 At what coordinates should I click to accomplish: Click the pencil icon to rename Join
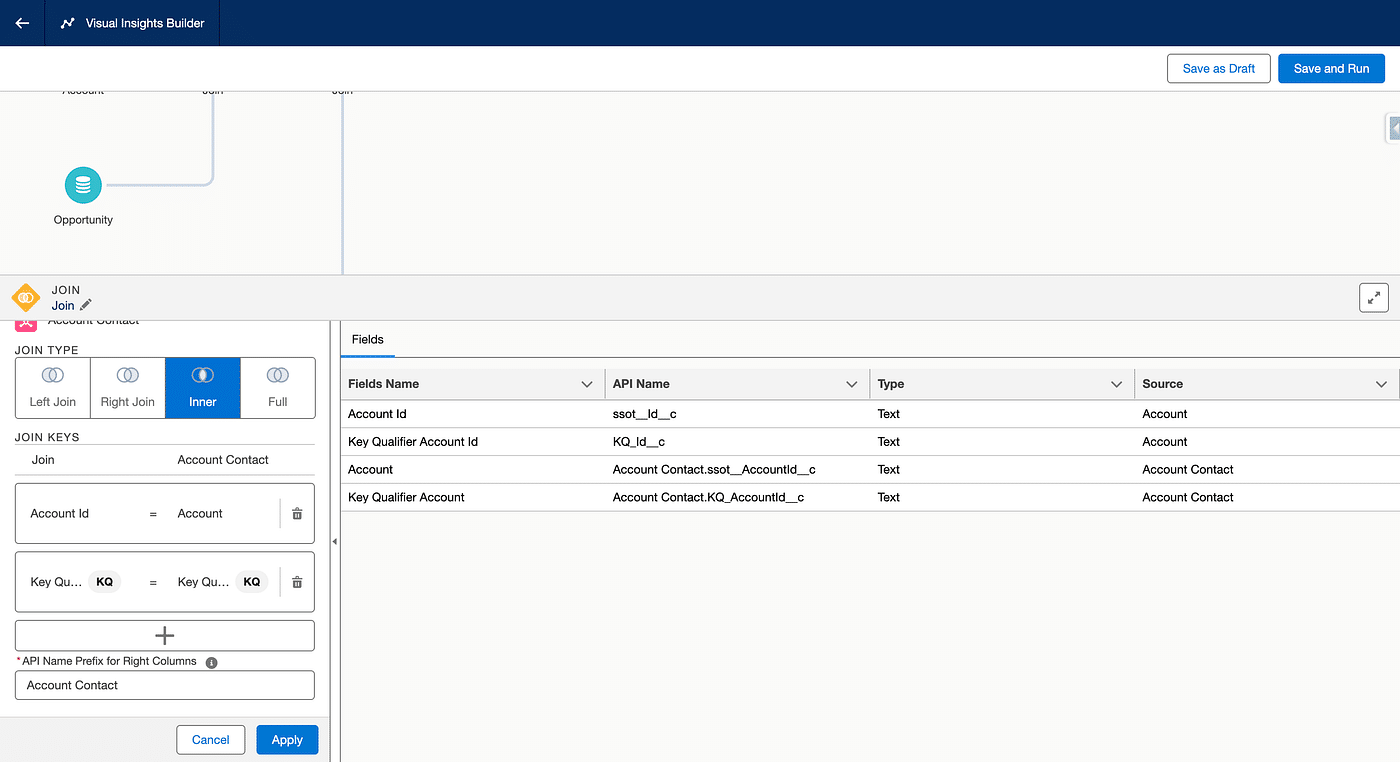click(86, 305)
